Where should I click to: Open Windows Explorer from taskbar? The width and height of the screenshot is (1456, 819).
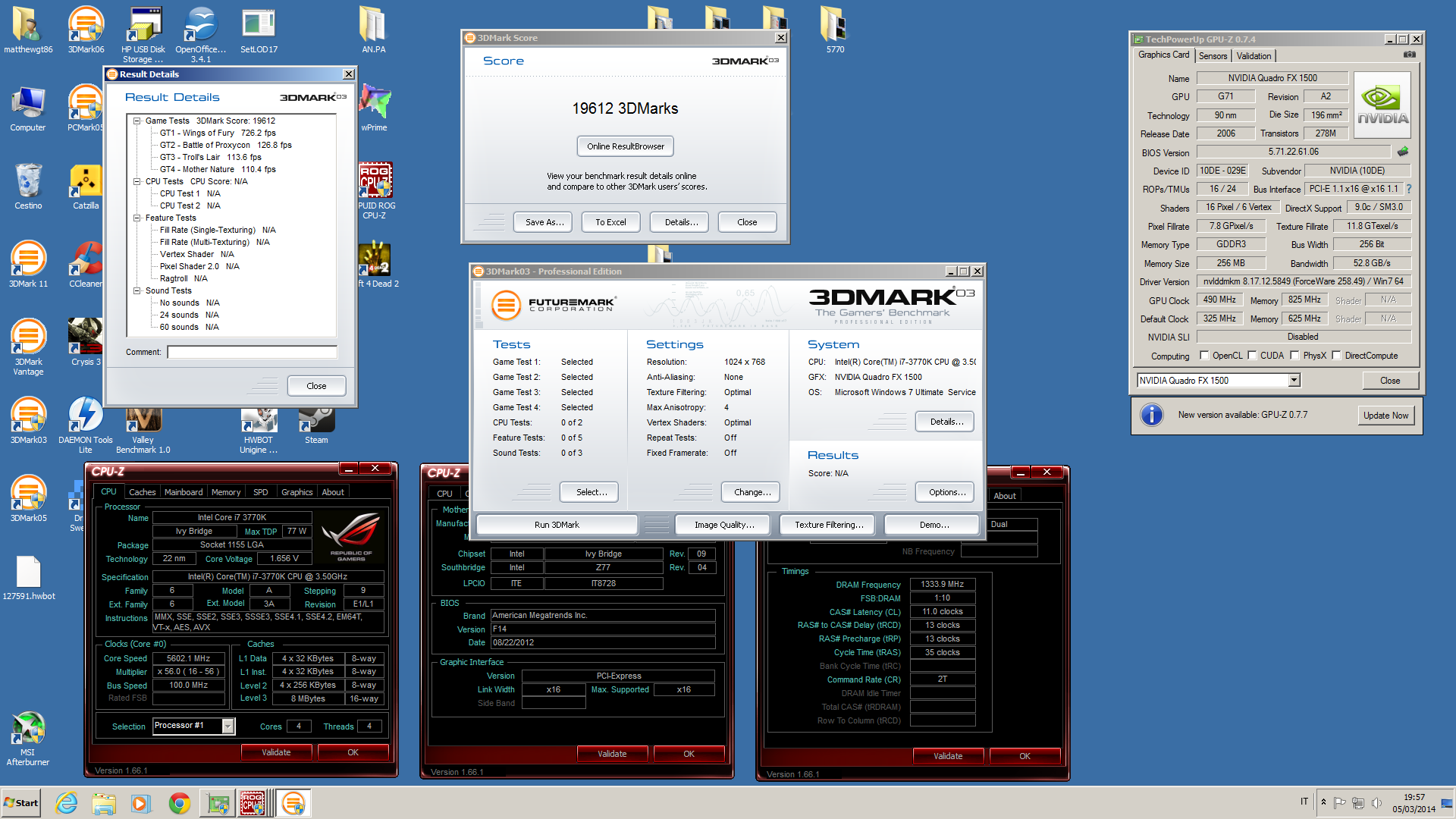104,803
